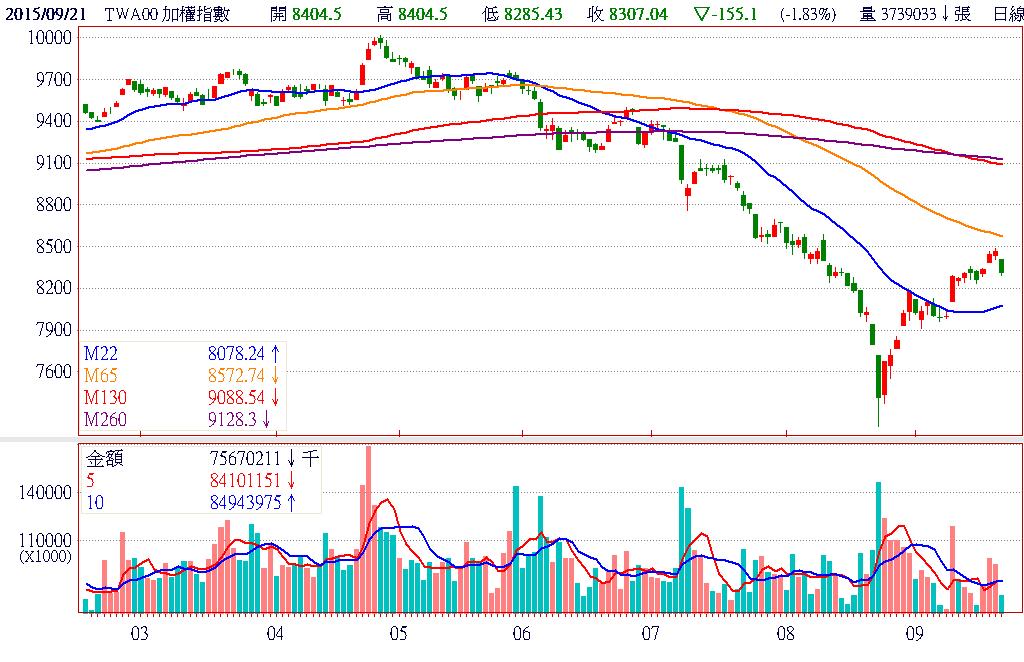The height and width of the screenshot is (662, 1024).
Task: Select the M130 red moving average label
Action: (x=104, y=397)
